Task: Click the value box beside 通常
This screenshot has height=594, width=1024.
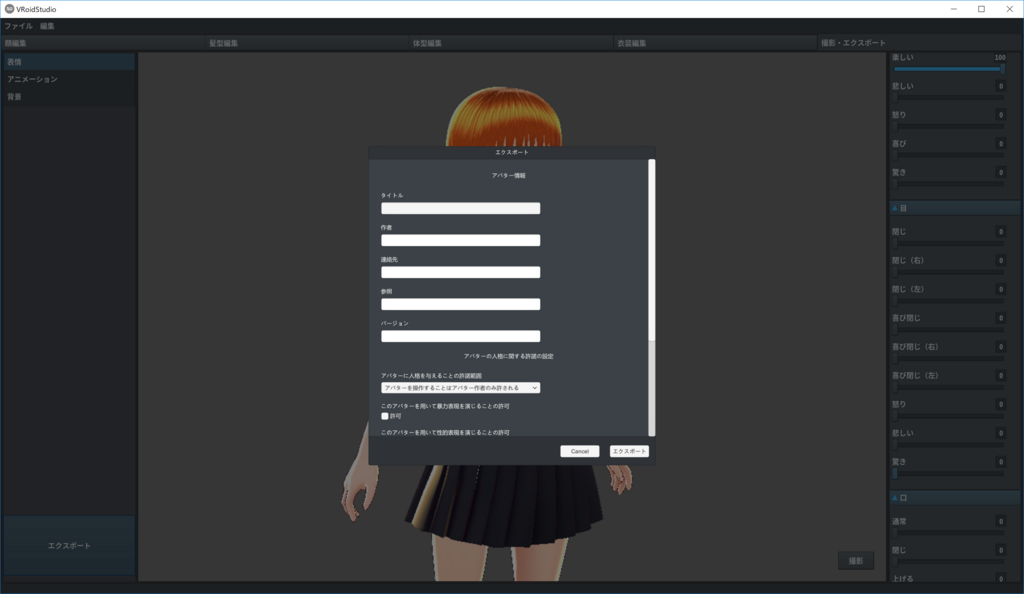Action: coord(1000,522)
